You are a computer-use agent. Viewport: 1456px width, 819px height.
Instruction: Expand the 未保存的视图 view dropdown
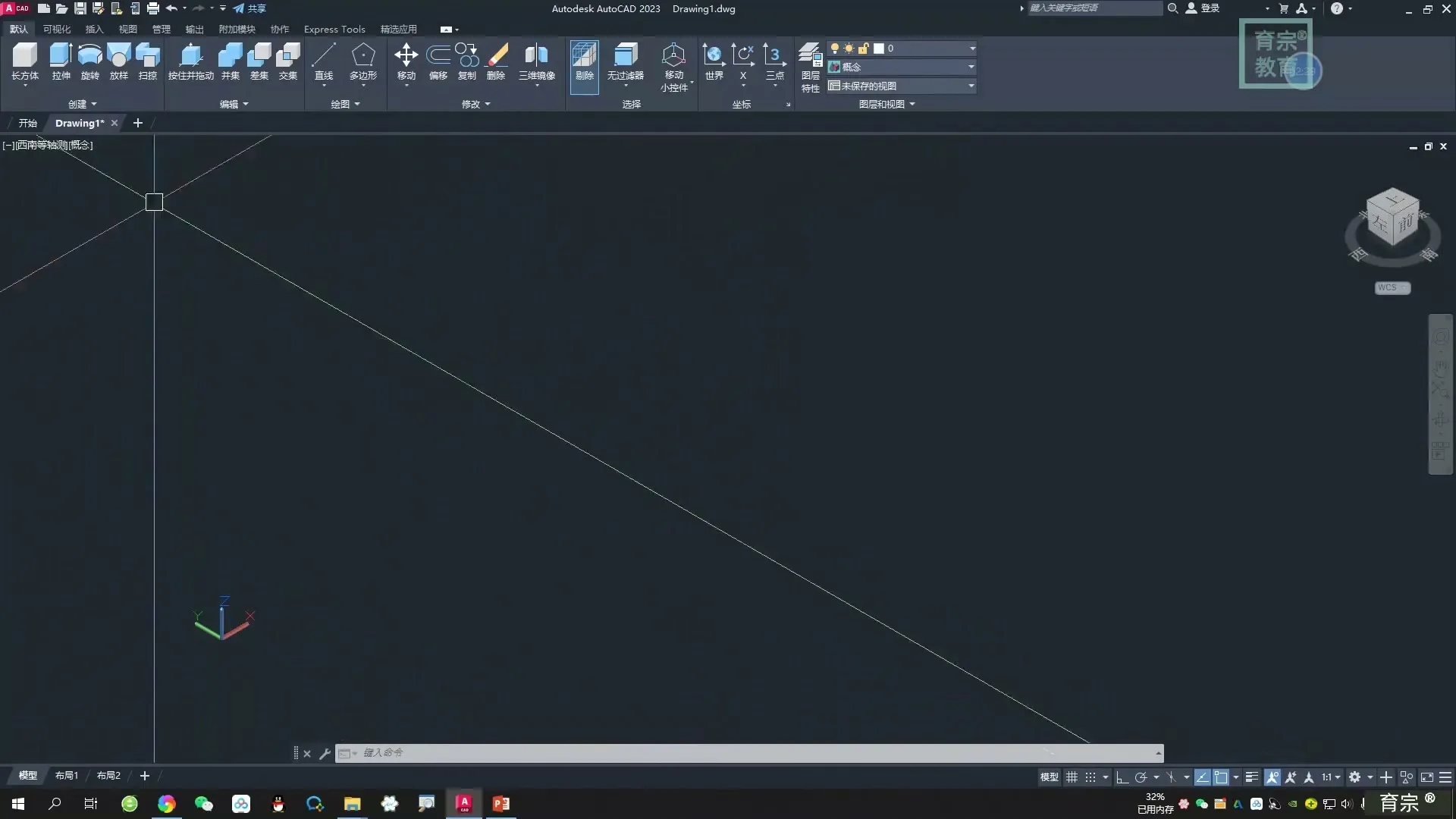971,86
